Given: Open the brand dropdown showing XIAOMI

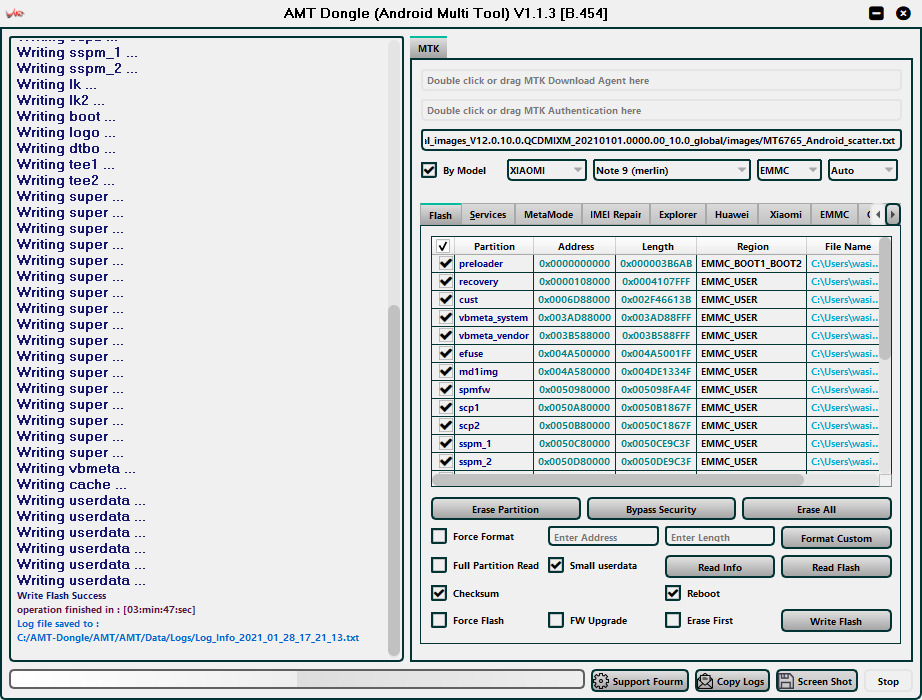Looking at the screenshot, I should coord(546,170).
